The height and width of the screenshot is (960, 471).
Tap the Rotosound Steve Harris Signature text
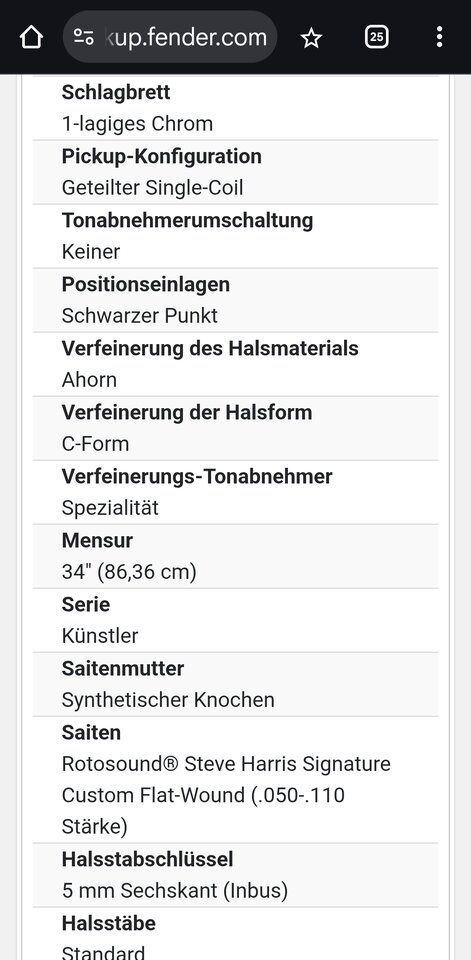coord(226,763)
